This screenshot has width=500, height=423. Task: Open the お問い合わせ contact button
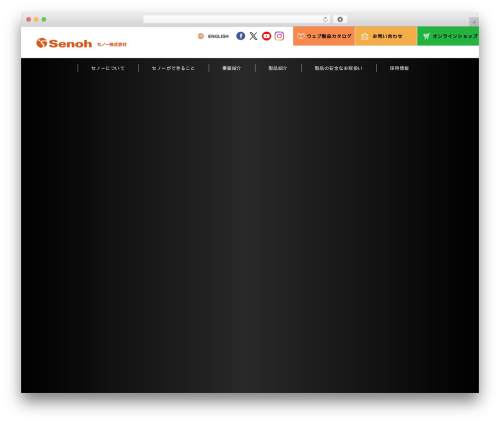pos(386,36)
